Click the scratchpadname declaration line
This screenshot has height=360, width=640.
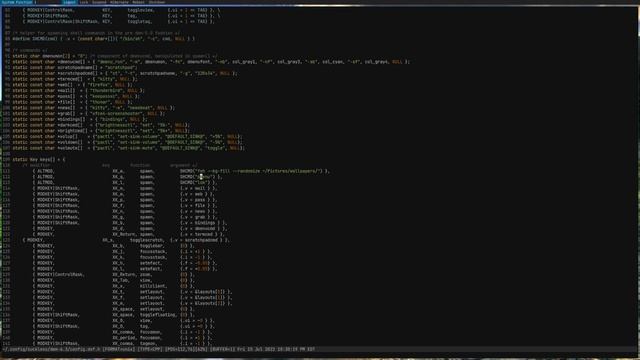pos(75,68)
